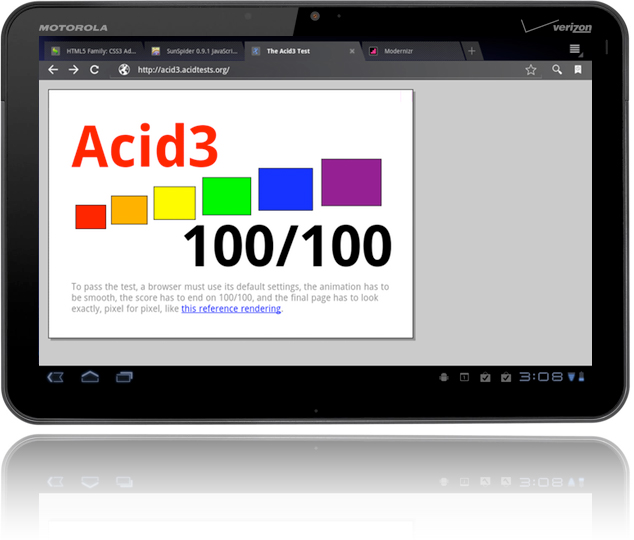Open the bookmarks list icon

(580, 70)
